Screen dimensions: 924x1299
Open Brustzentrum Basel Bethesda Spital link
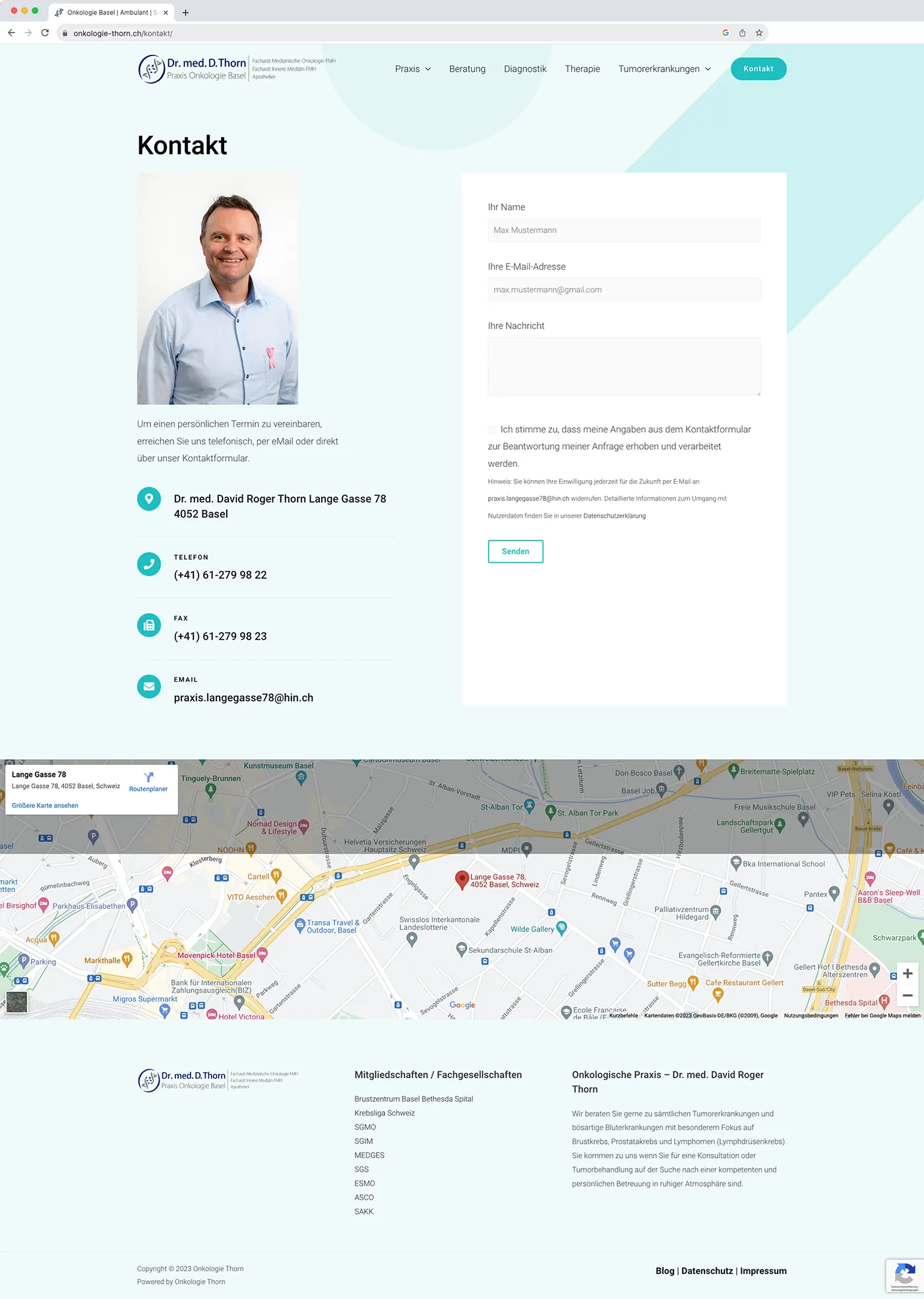[414, 1099]
